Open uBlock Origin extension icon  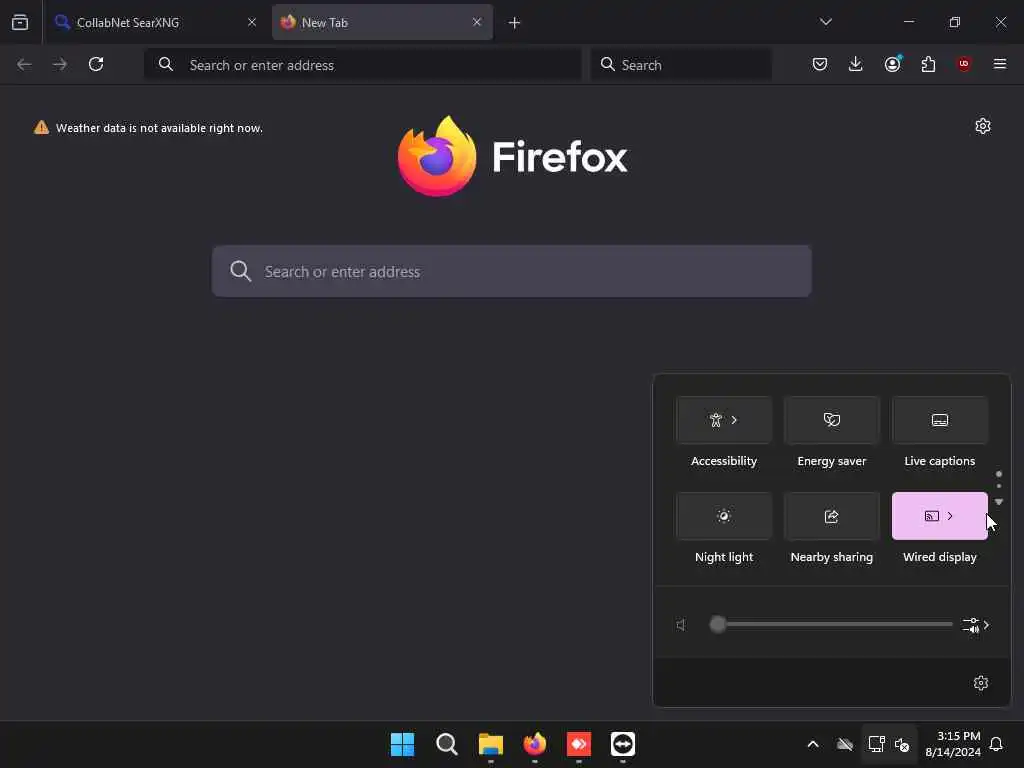[x=964, y=64]
